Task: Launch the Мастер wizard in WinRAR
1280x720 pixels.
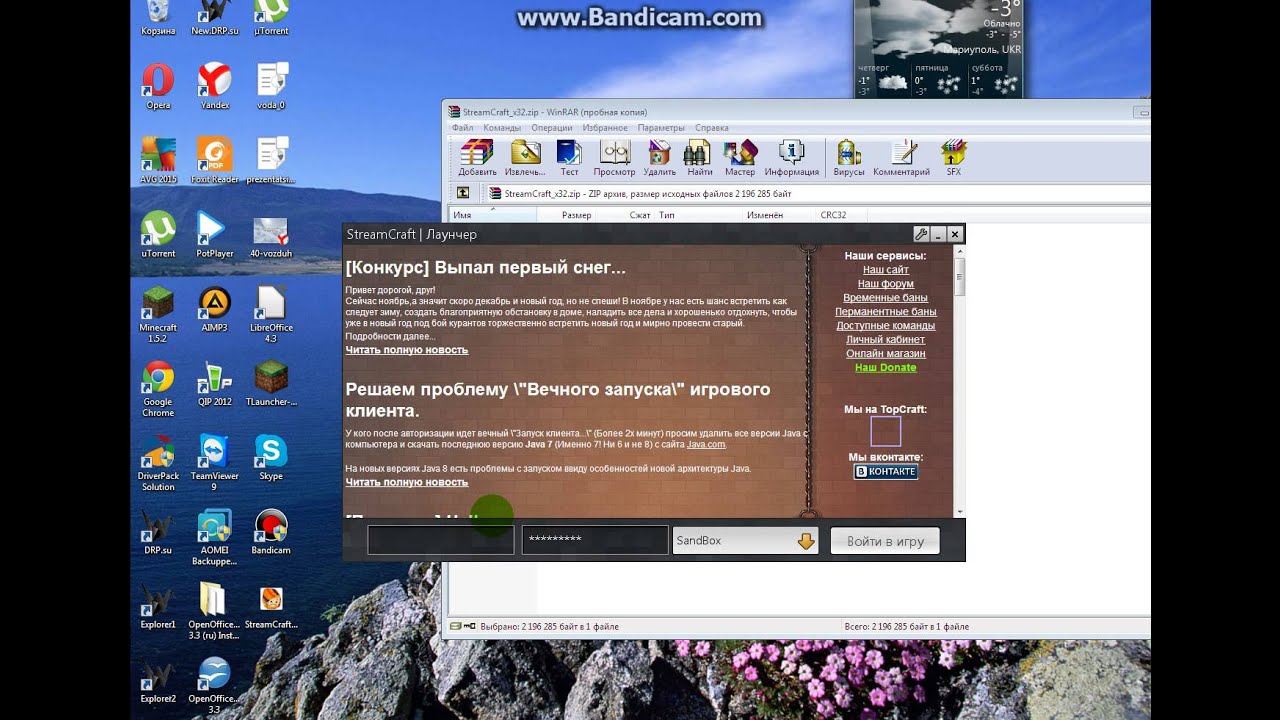Action: coord(740,158)
